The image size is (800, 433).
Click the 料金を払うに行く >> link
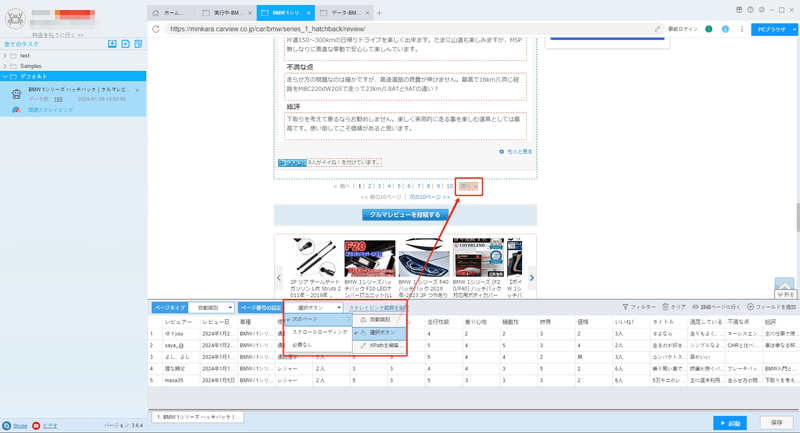click(58, 35)
